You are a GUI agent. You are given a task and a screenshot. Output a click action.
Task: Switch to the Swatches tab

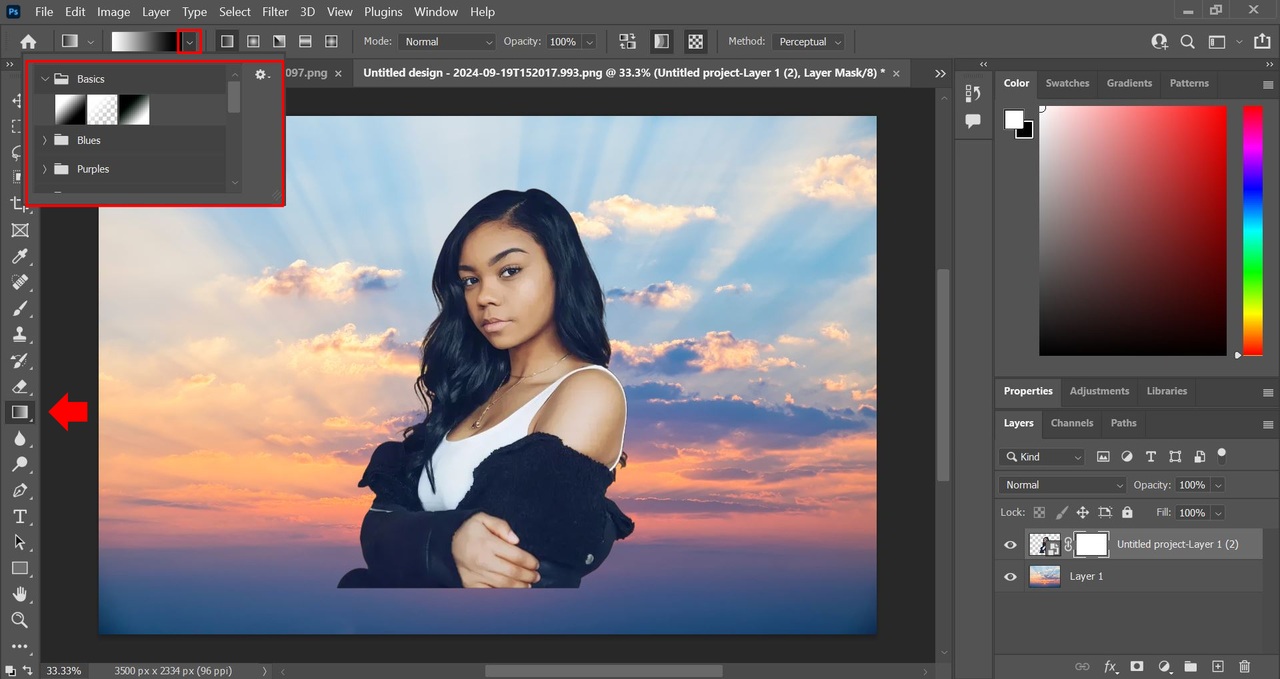pos(1067,83)
